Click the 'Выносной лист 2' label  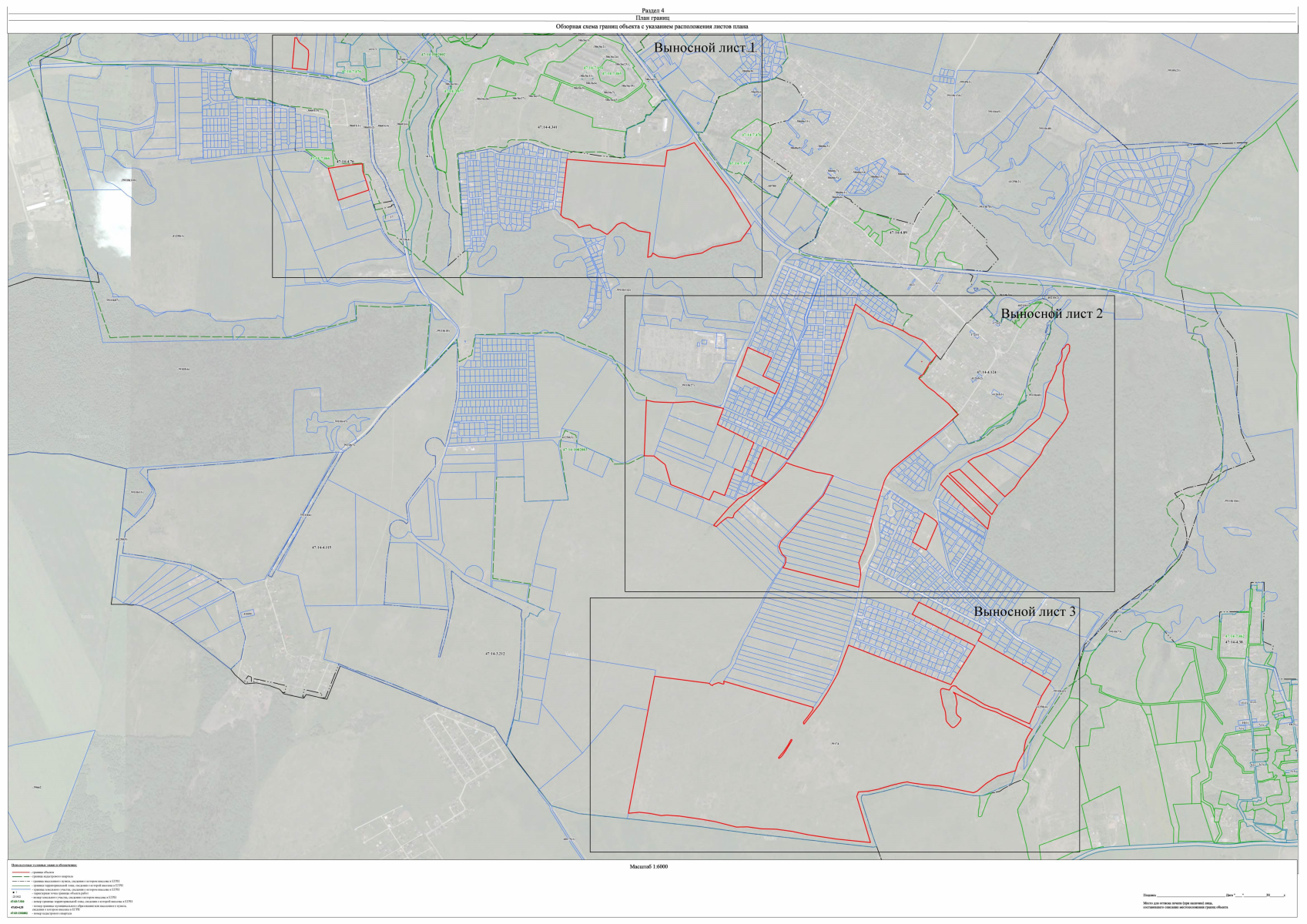1051,313
